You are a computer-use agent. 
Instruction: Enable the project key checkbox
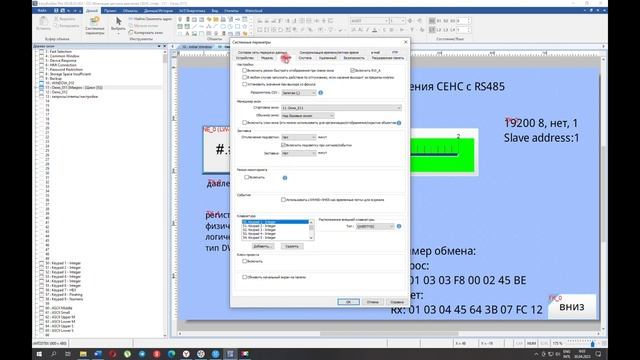pos(244,261)
